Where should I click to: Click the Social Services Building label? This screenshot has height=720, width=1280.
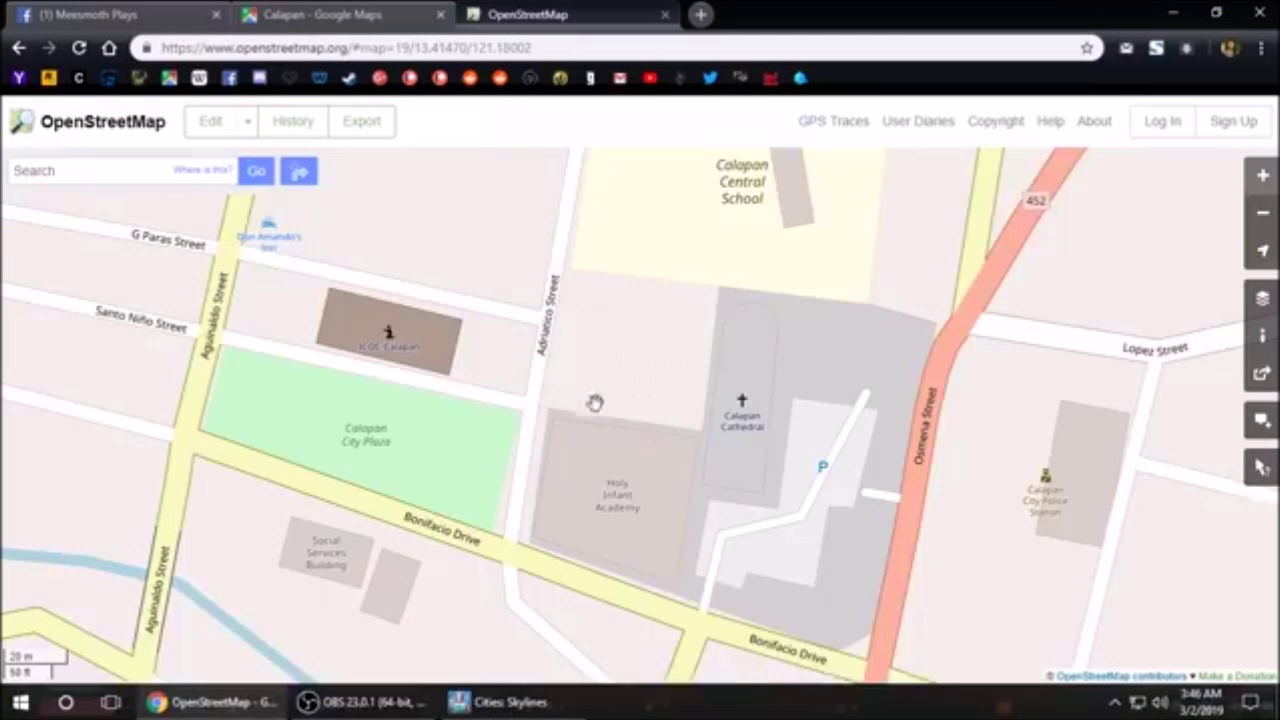tap(326, 553)
